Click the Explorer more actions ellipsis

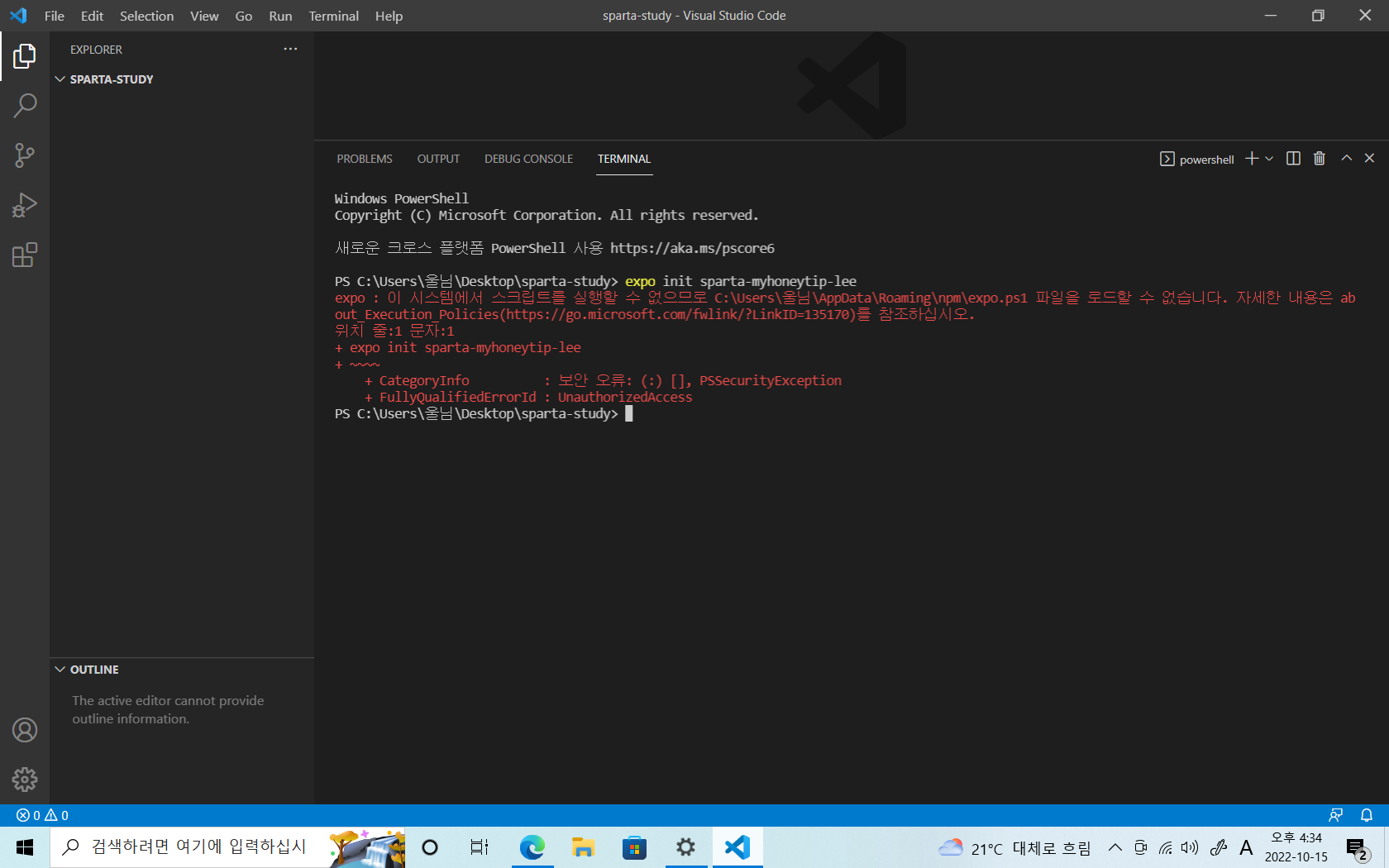click(x=290, y=50)
